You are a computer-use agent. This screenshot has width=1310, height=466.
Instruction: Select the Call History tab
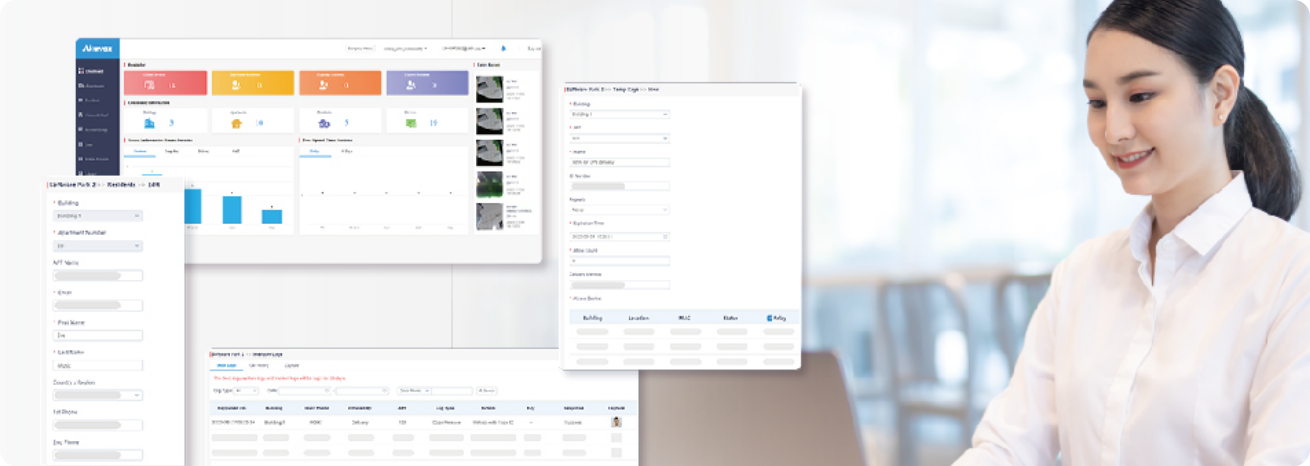coord(258,366)
